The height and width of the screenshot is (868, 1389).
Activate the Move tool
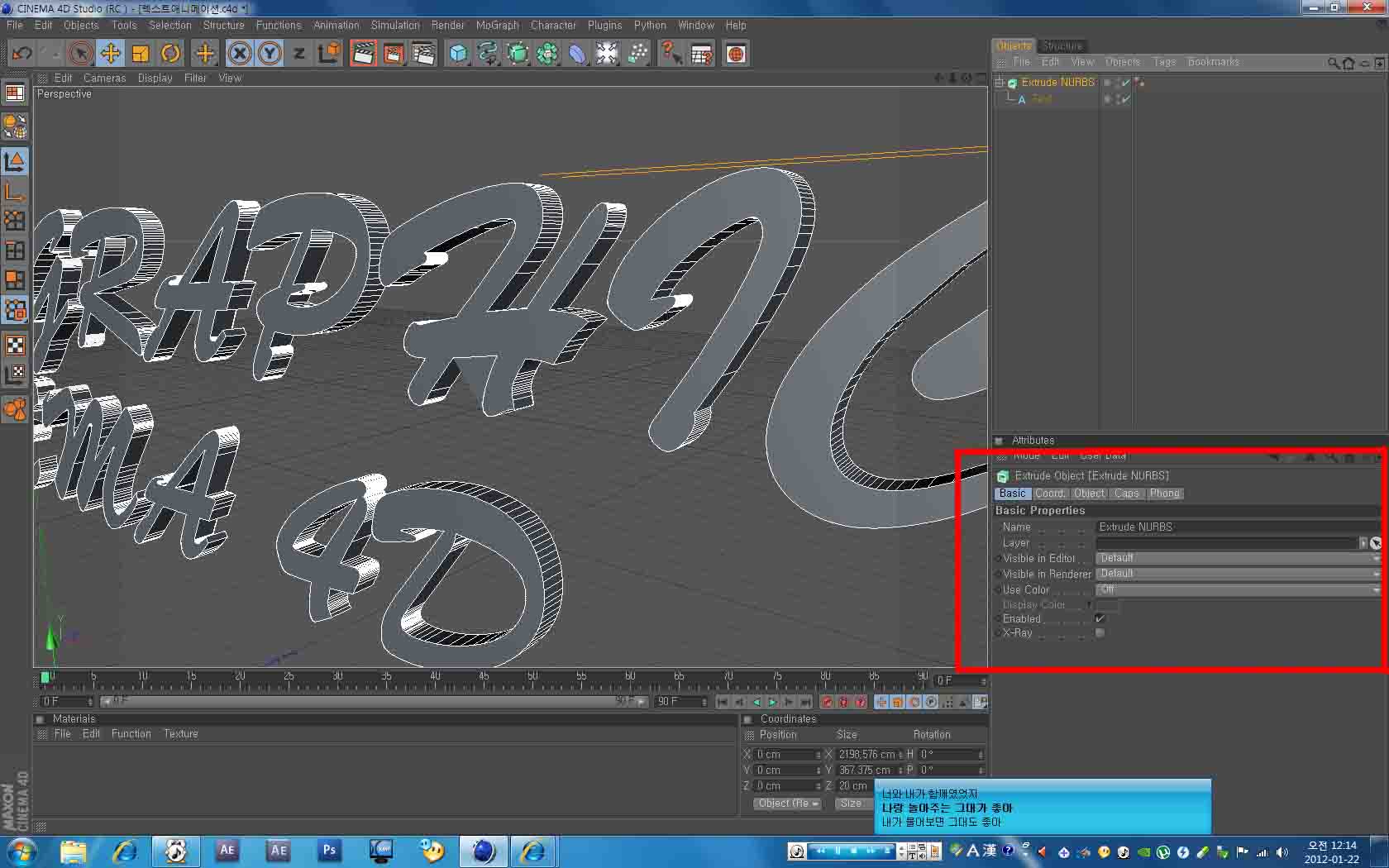click(x=110, y=54)
